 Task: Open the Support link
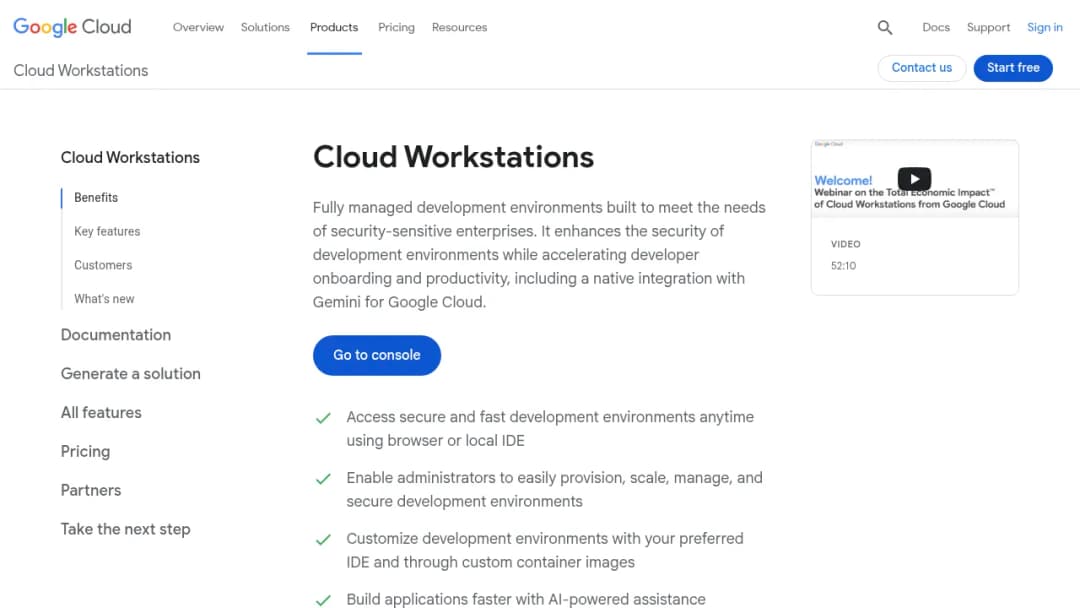click(x=988, y=28)
